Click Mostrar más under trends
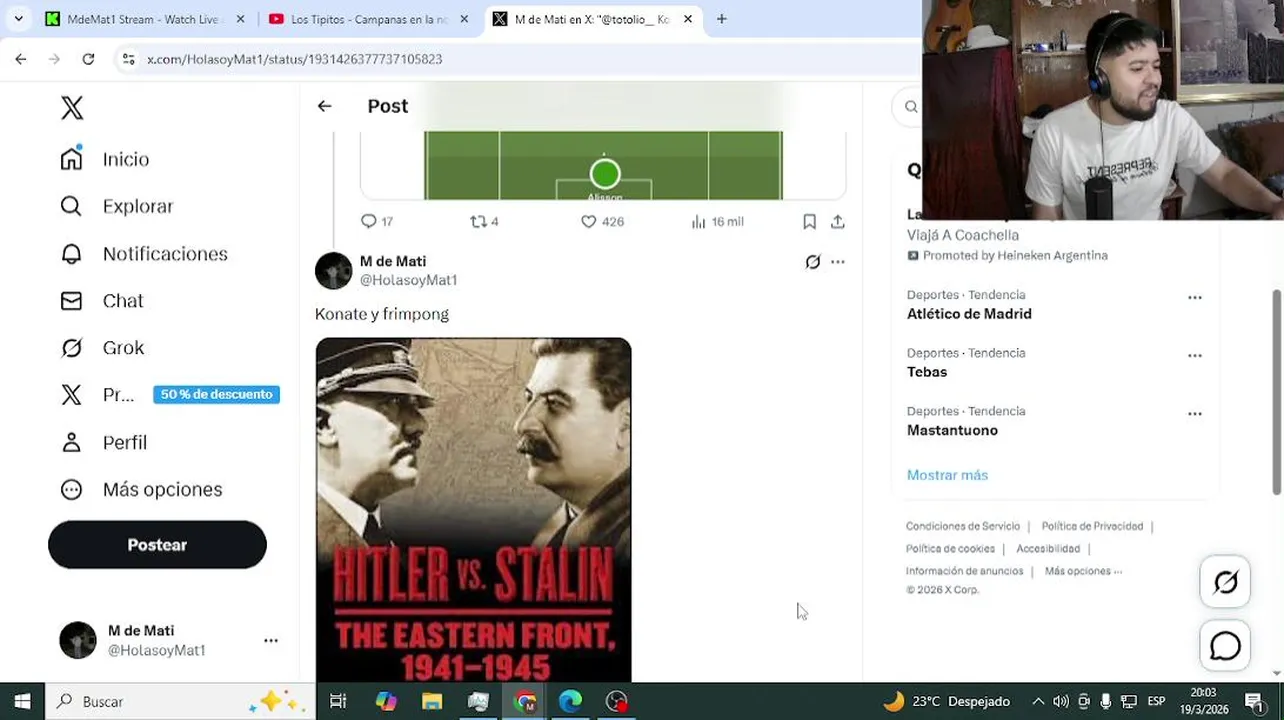 947,475
